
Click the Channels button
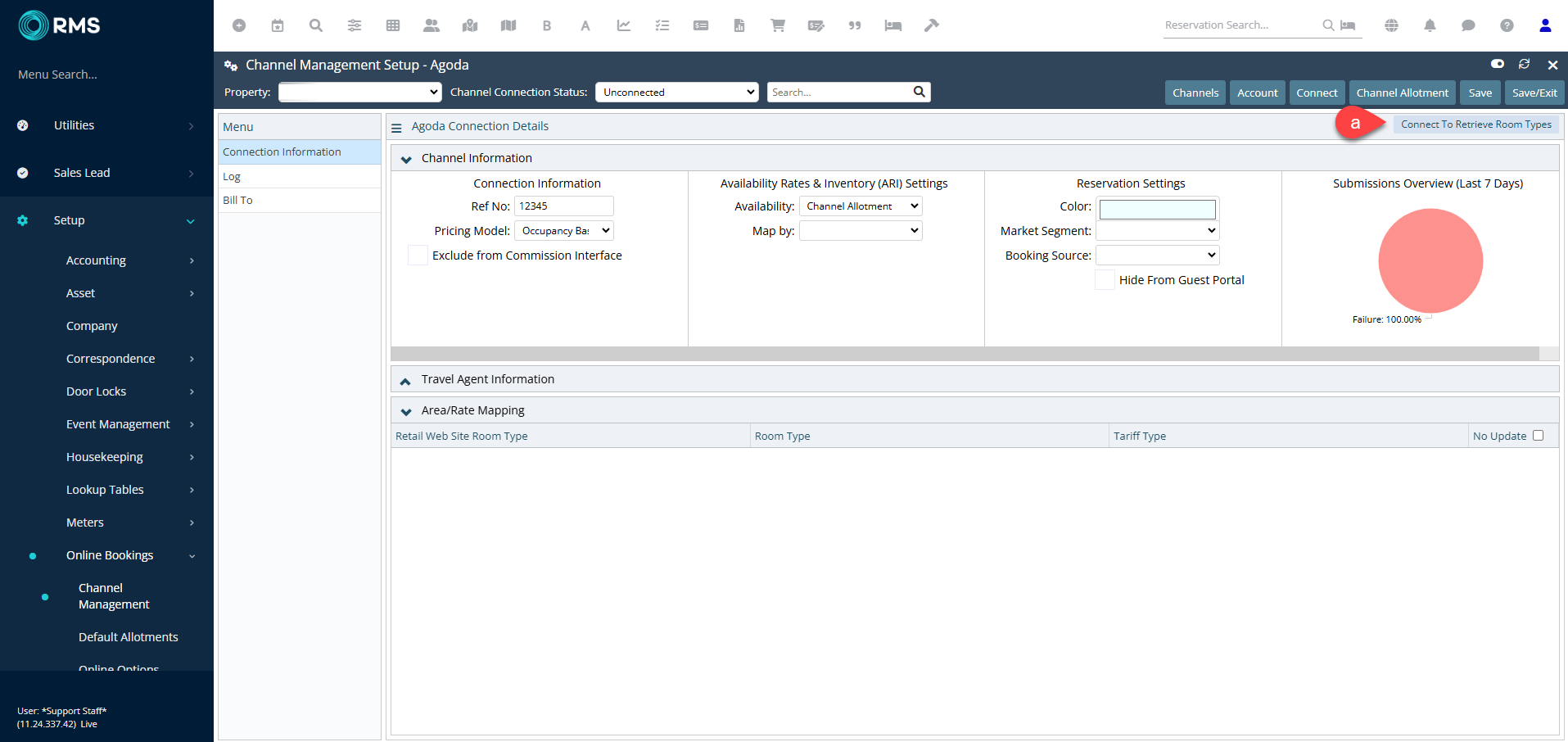tap(1195, 93)
